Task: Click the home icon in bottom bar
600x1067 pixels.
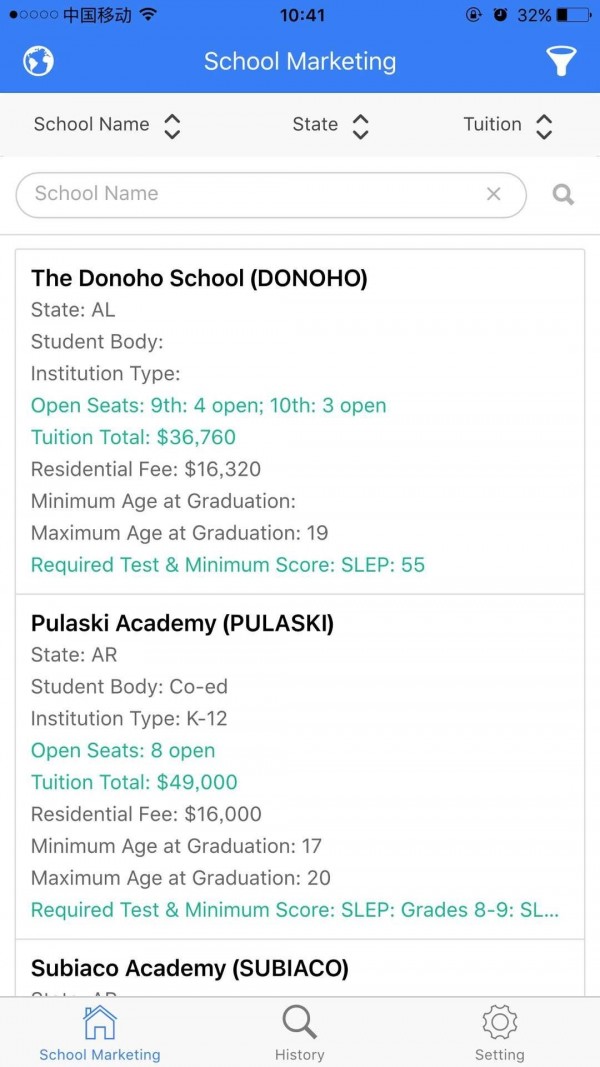Action: [x=100, y=1023]
